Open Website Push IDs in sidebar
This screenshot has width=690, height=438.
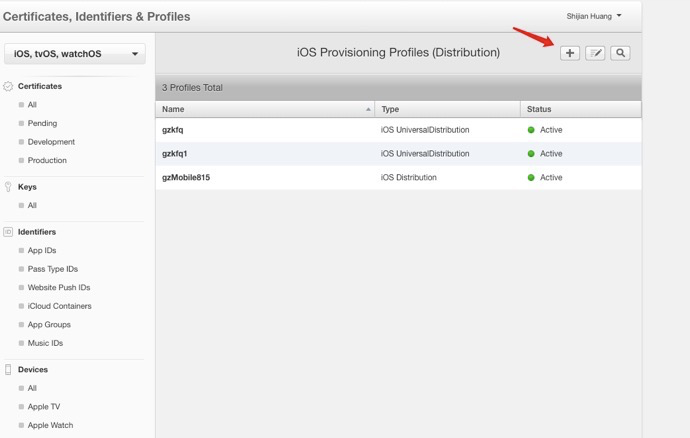(x=59, y=288)
